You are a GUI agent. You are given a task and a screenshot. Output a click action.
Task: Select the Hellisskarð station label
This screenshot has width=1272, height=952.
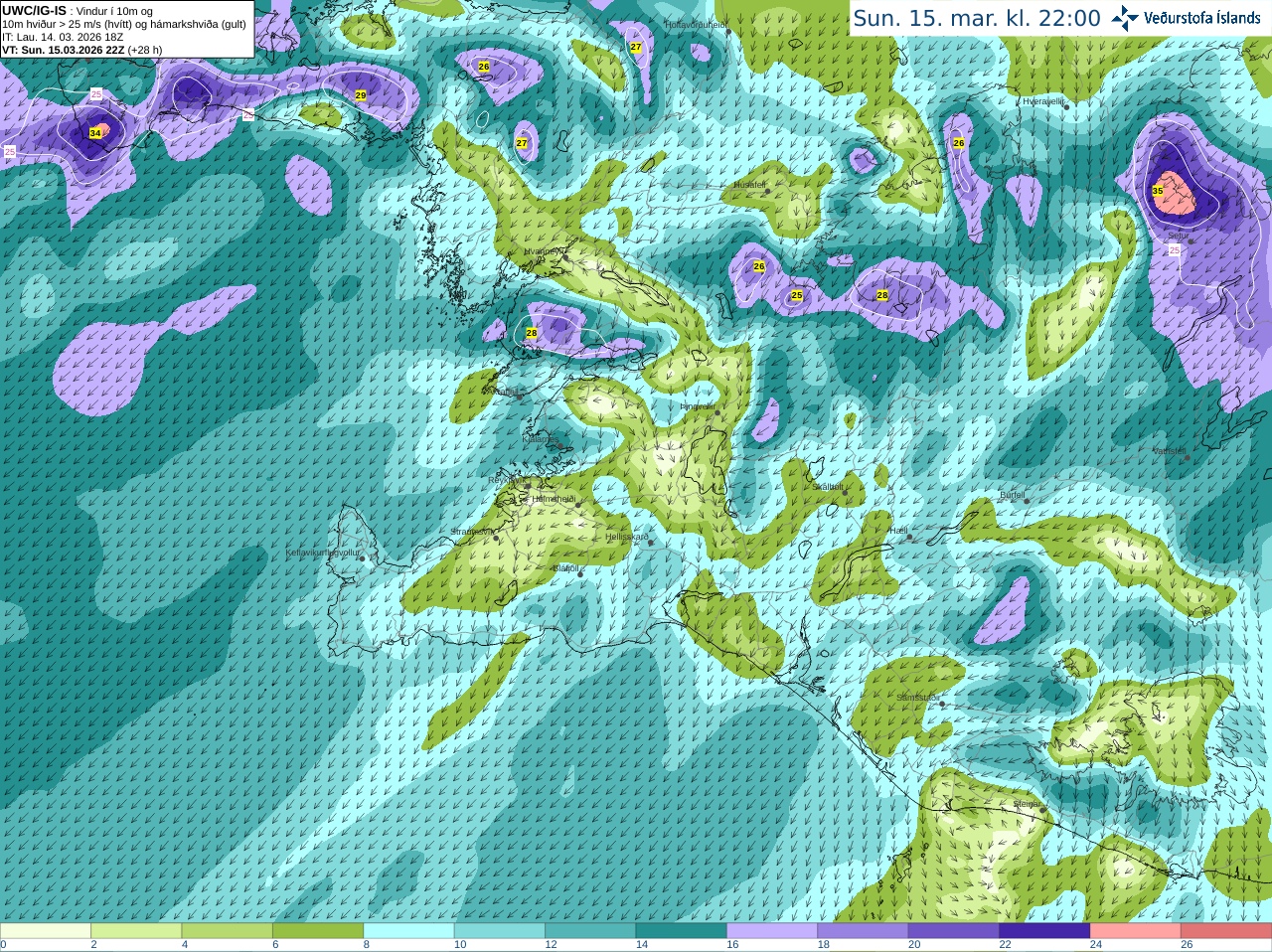point(627,538)
